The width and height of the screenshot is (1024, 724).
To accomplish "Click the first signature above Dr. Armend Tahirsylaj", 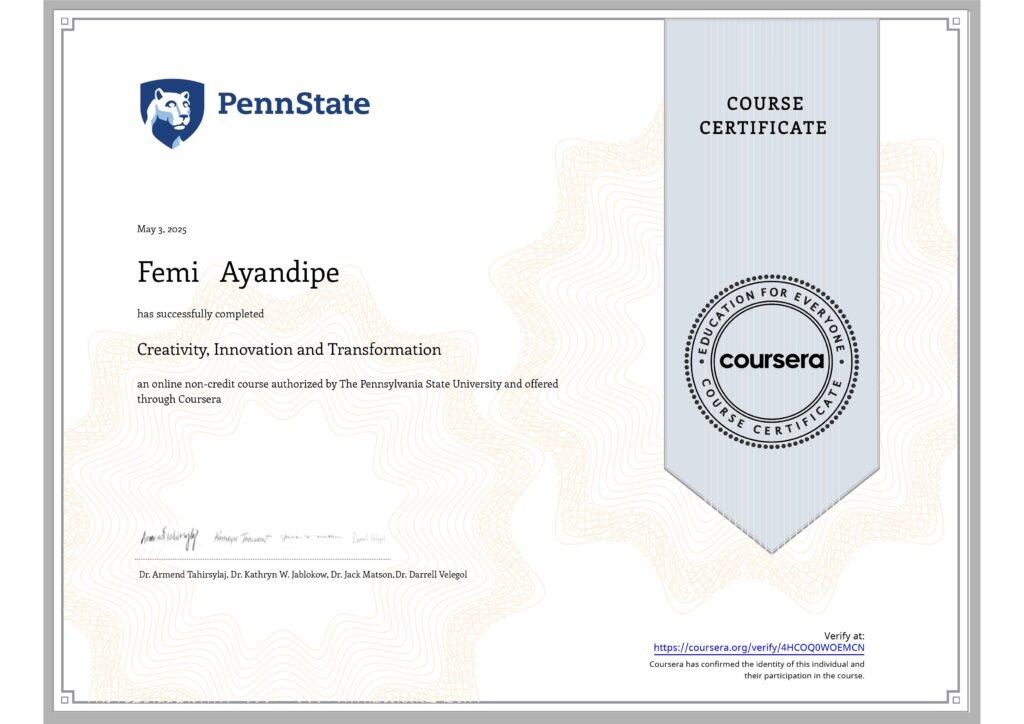I will pos(169,536).
